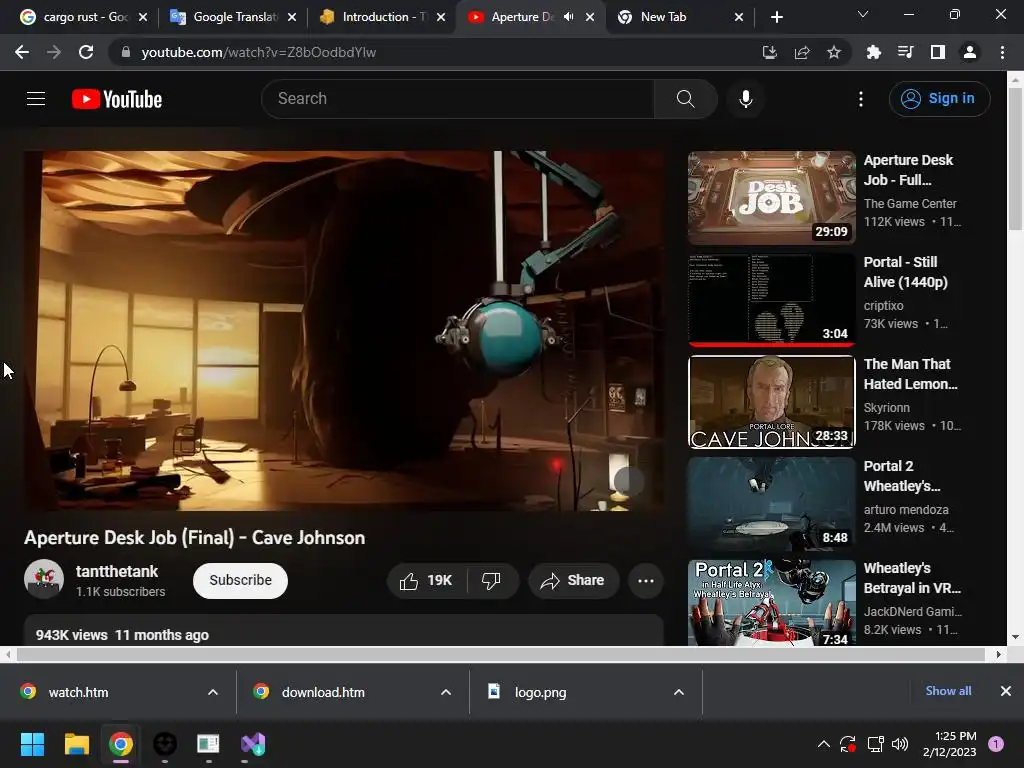Expand logo.png download options
The height and width of the screenshot is (768, 1024).
tap(679, 692)
